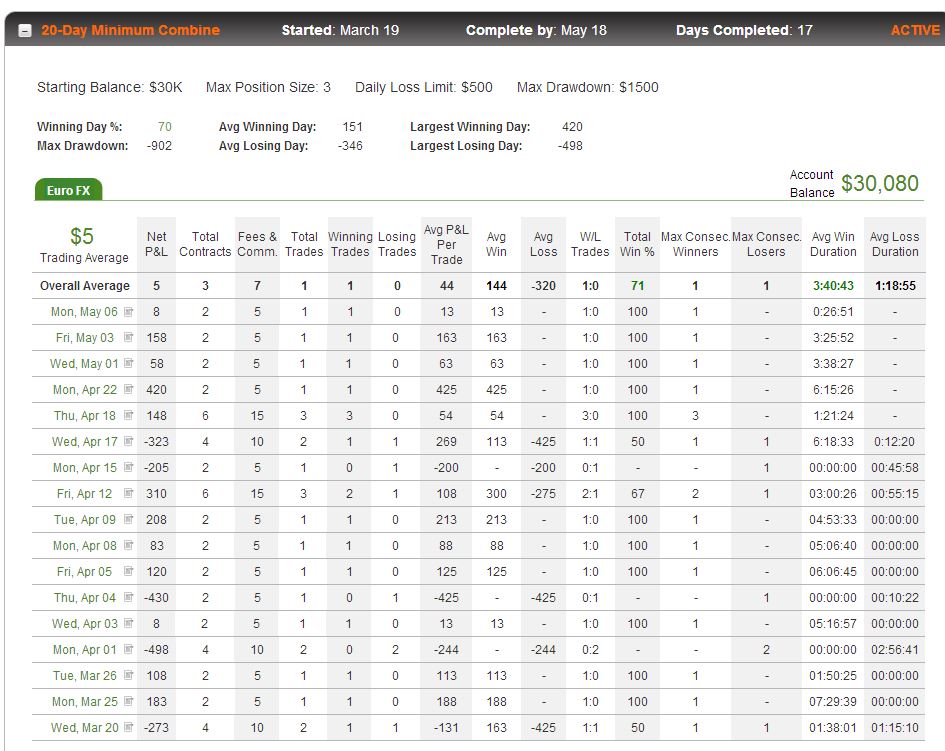Open the Fri, May 03 date link
Image resolution: width=945 pixels, height=751 pixels.
(84, 338)
